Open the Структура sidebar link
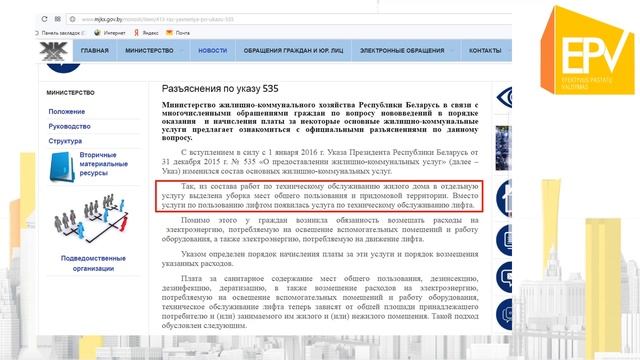640x360 pixels. pos(65,141)
